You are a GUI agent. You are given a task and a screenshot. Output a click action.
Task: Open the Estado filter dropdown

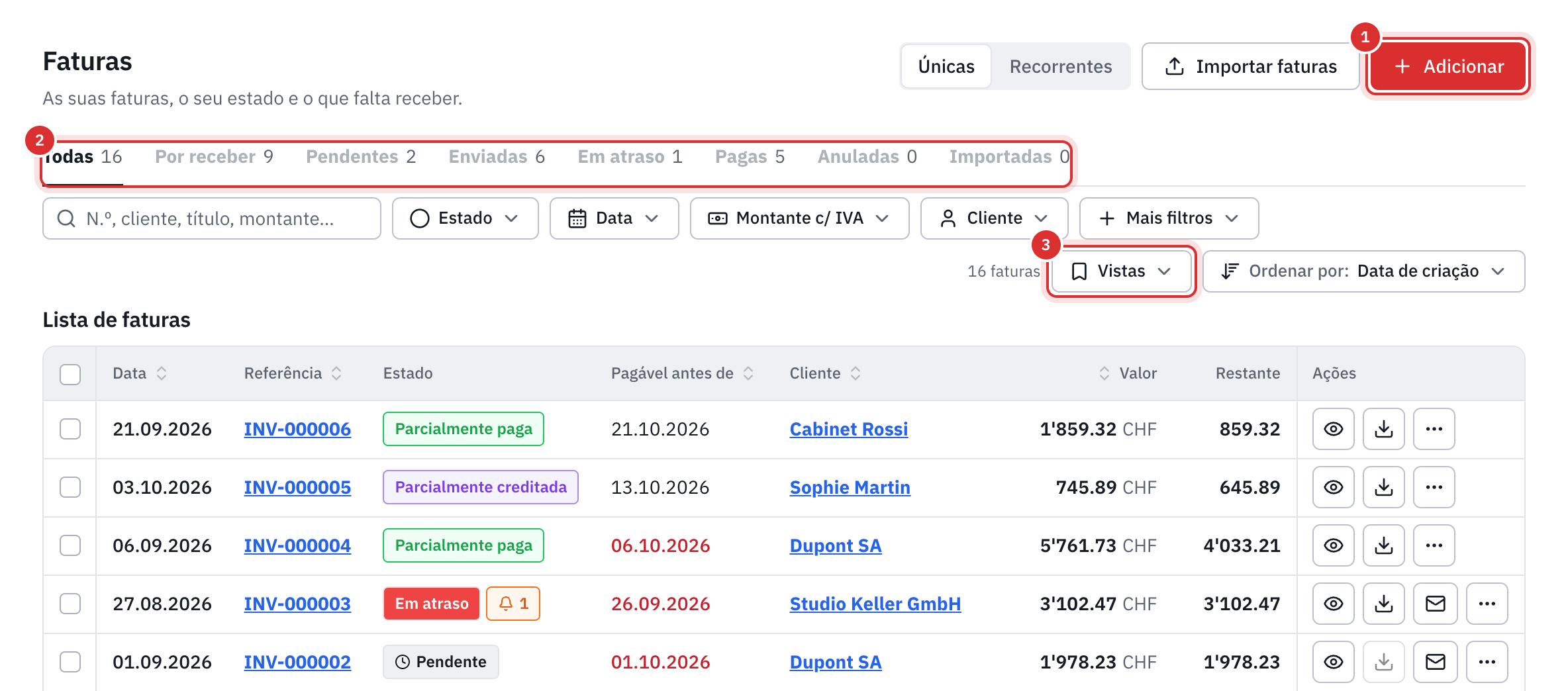[x=465, y=218]
